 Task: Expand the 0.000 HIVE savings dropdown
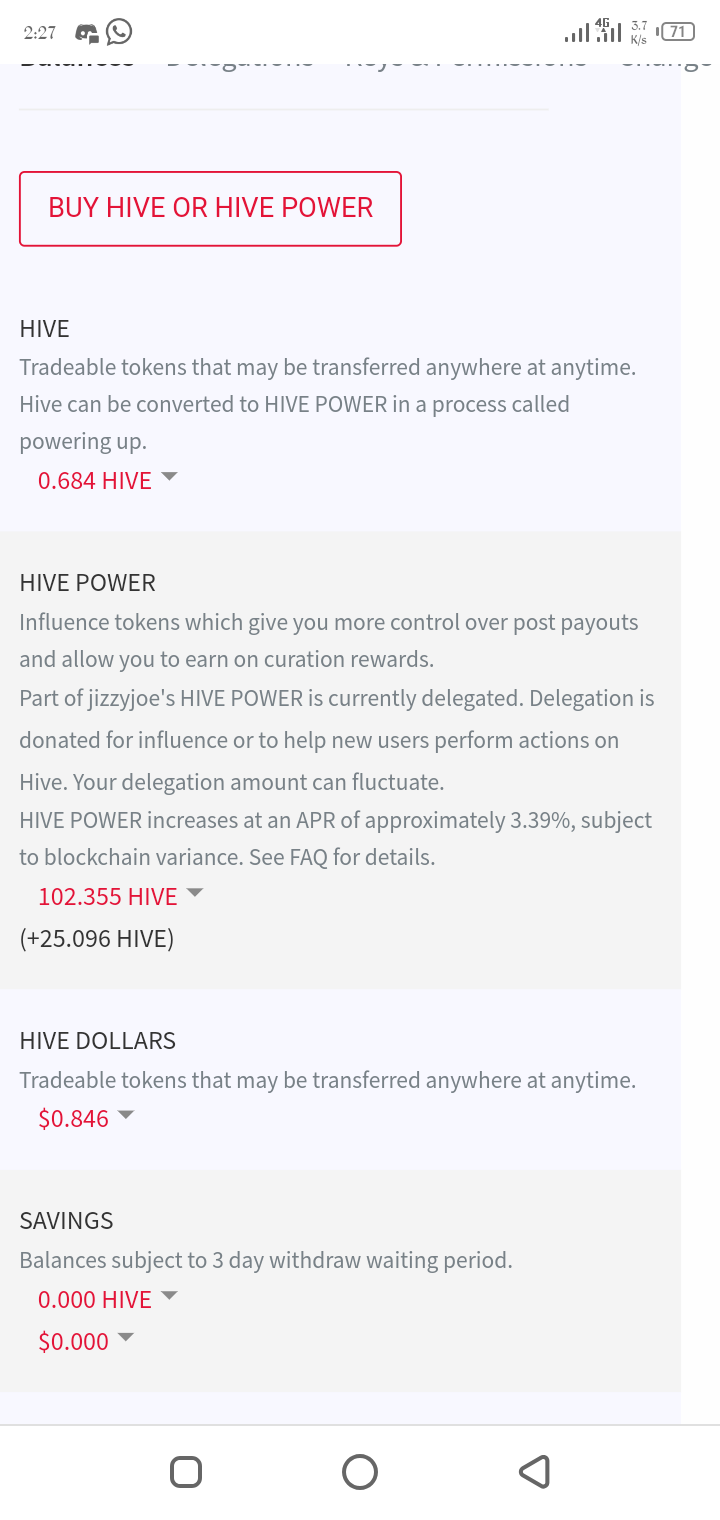107,1299
